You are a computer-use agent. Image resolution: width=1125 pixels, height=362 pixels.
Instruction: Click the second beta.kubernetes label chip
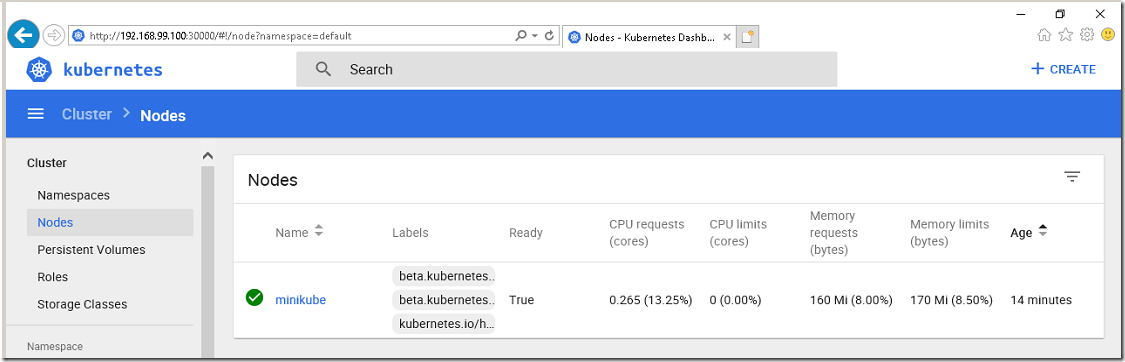(x=443, y=300)
